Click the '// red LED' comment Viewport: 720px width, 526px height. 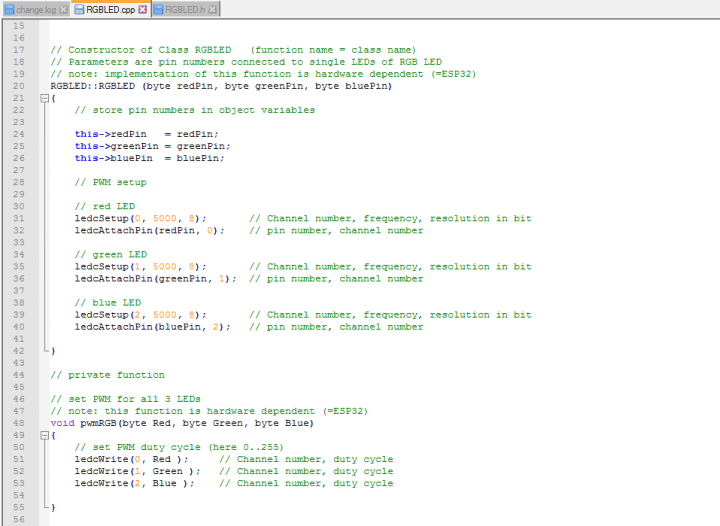pyautogui.click(x=105, y=206)
